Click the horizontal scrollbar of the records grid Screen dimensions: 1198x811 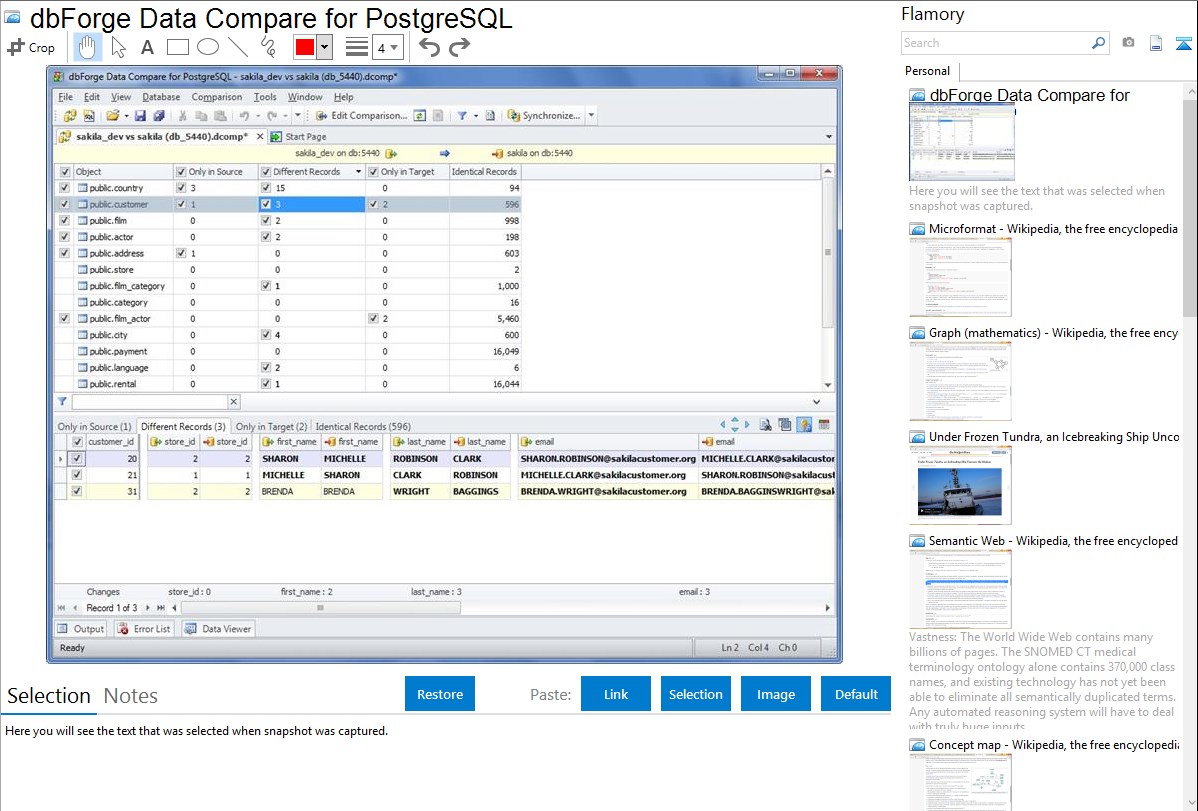point(320,608)
